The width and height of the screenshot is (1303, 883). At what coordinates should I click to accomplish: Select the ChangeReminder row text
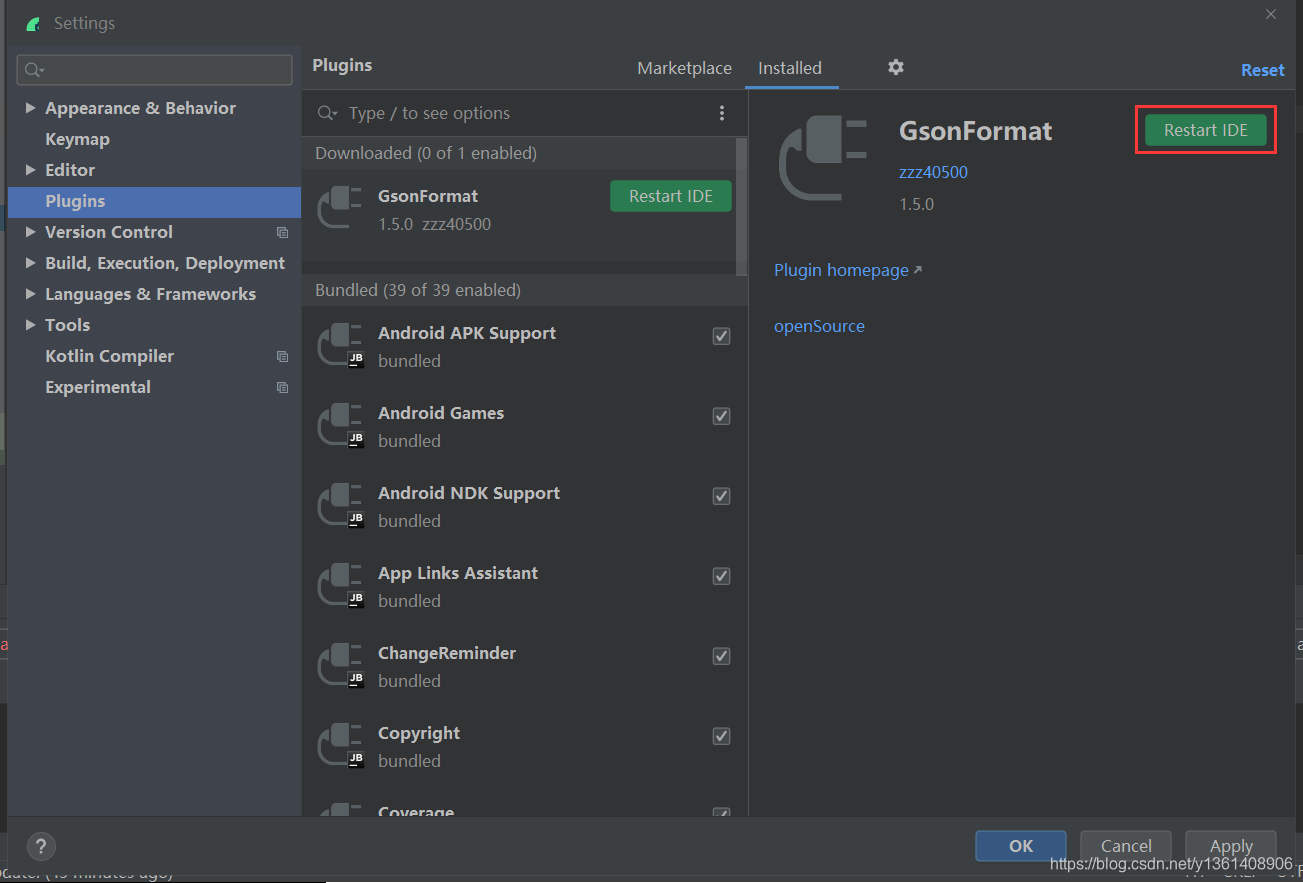(x=447, y=653)
